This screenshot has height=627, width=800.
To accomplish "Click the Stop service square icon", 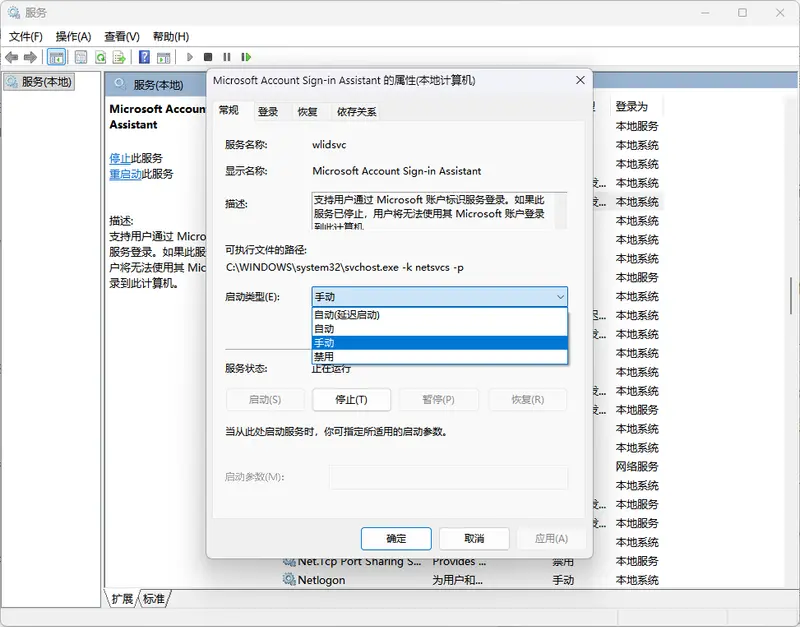I will pyautogui.click(x=208, y=57).
